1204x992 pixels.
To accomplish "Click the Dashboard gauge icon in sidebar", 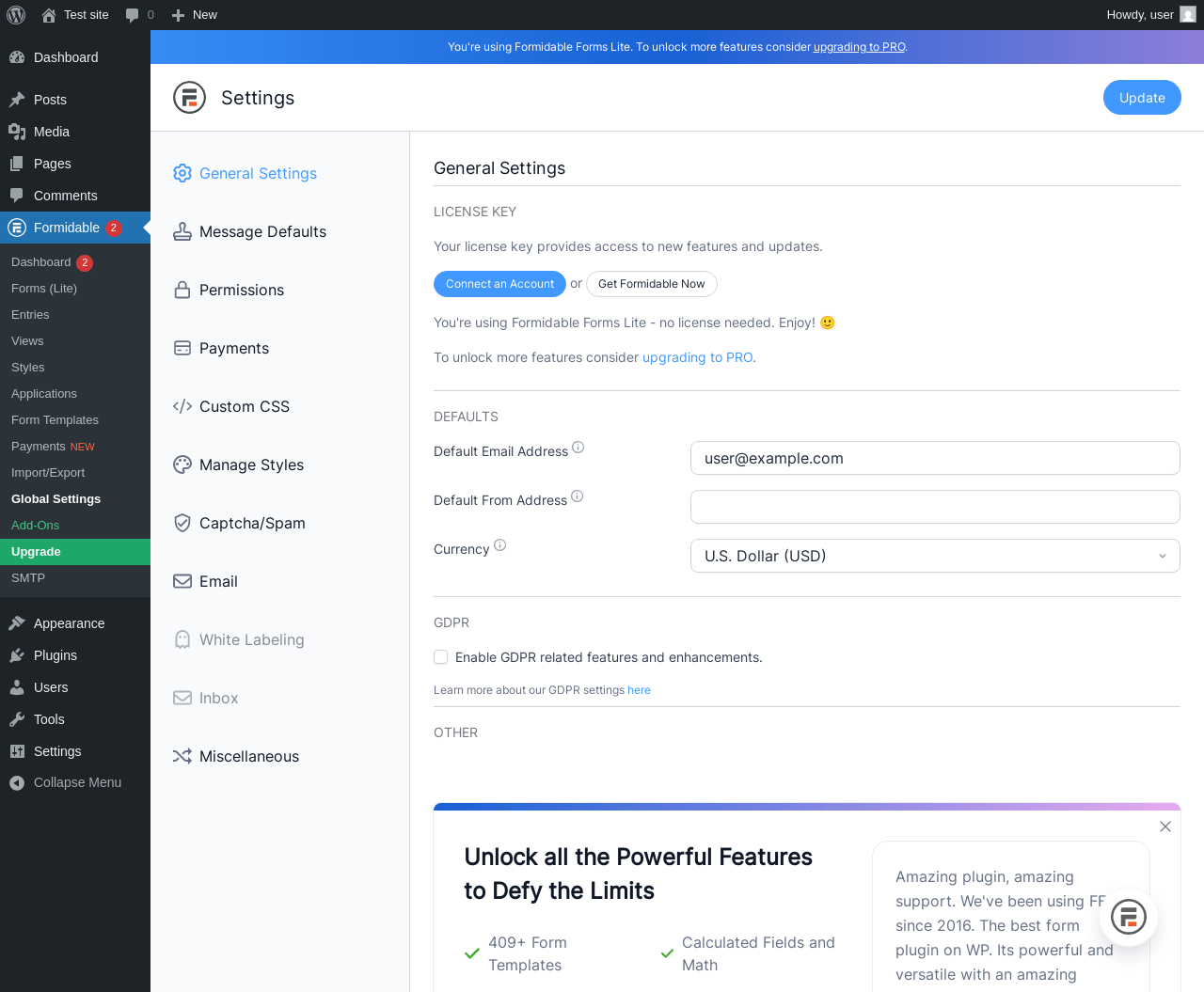I will click(17, 57).
